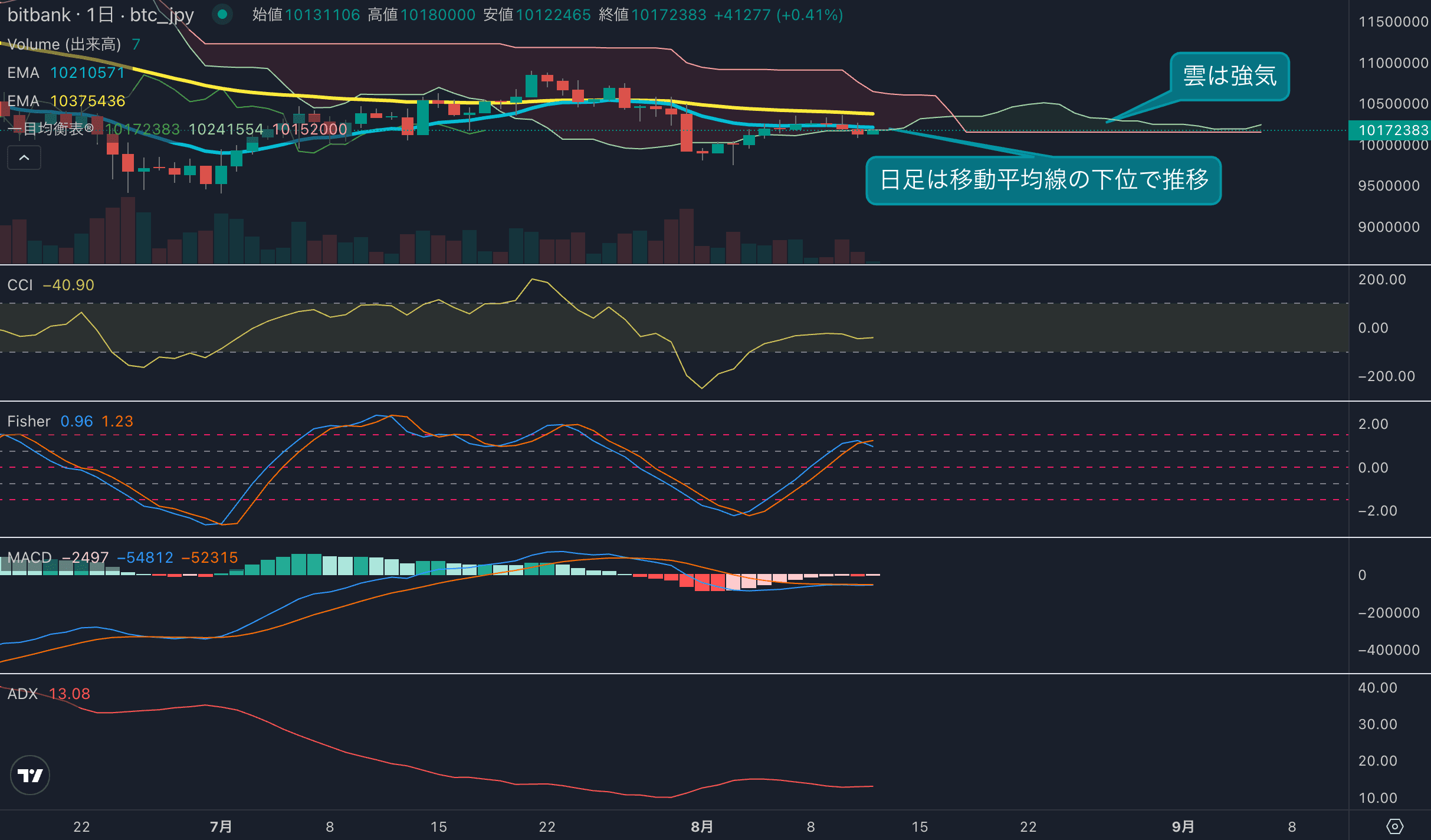The height and width of the screenshot is (840, 1431).
Task: Select the 一目均衡表 indicator legend label
Action: tap(51, 129)
